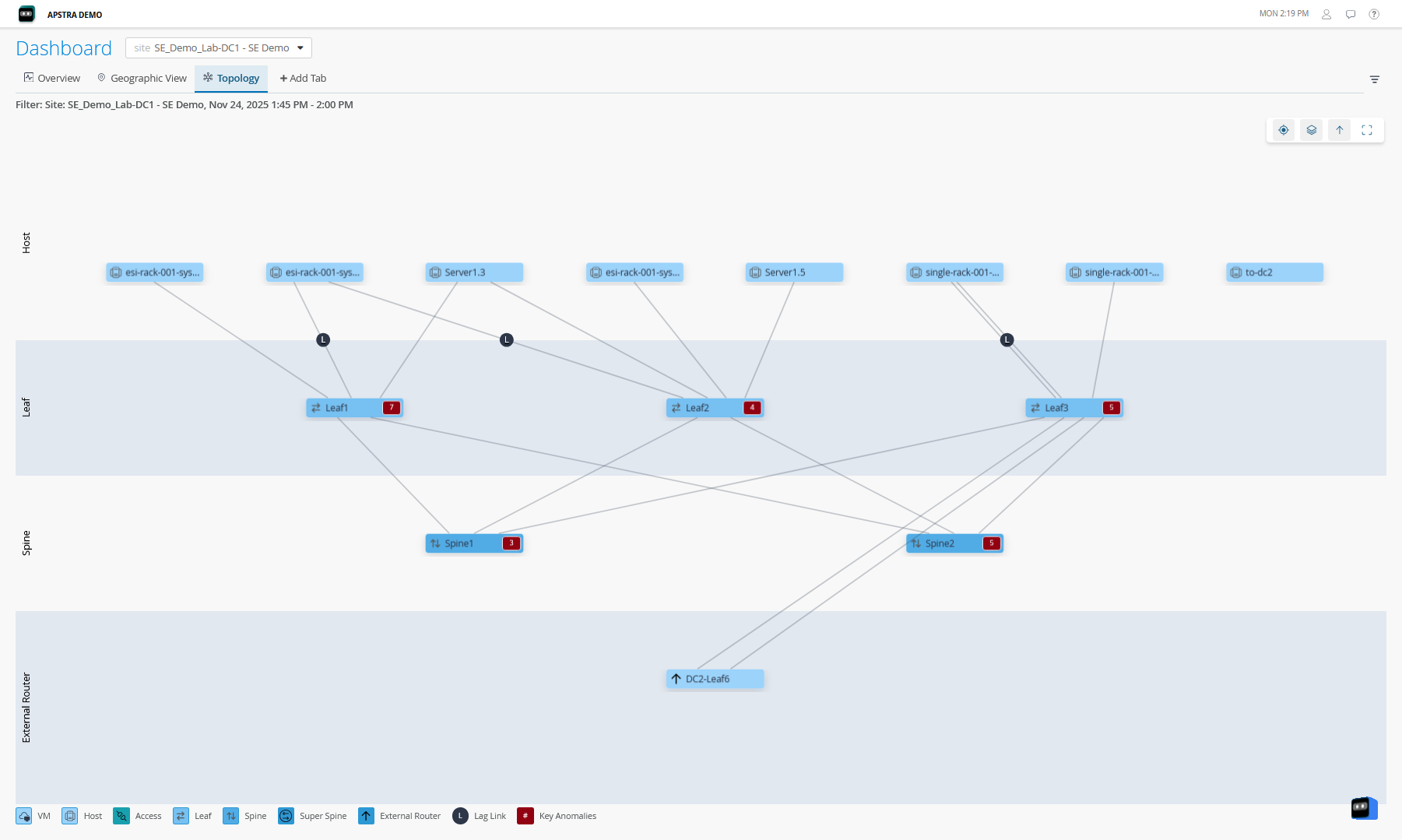Open the help question mark

click(x=1374, y=13)
